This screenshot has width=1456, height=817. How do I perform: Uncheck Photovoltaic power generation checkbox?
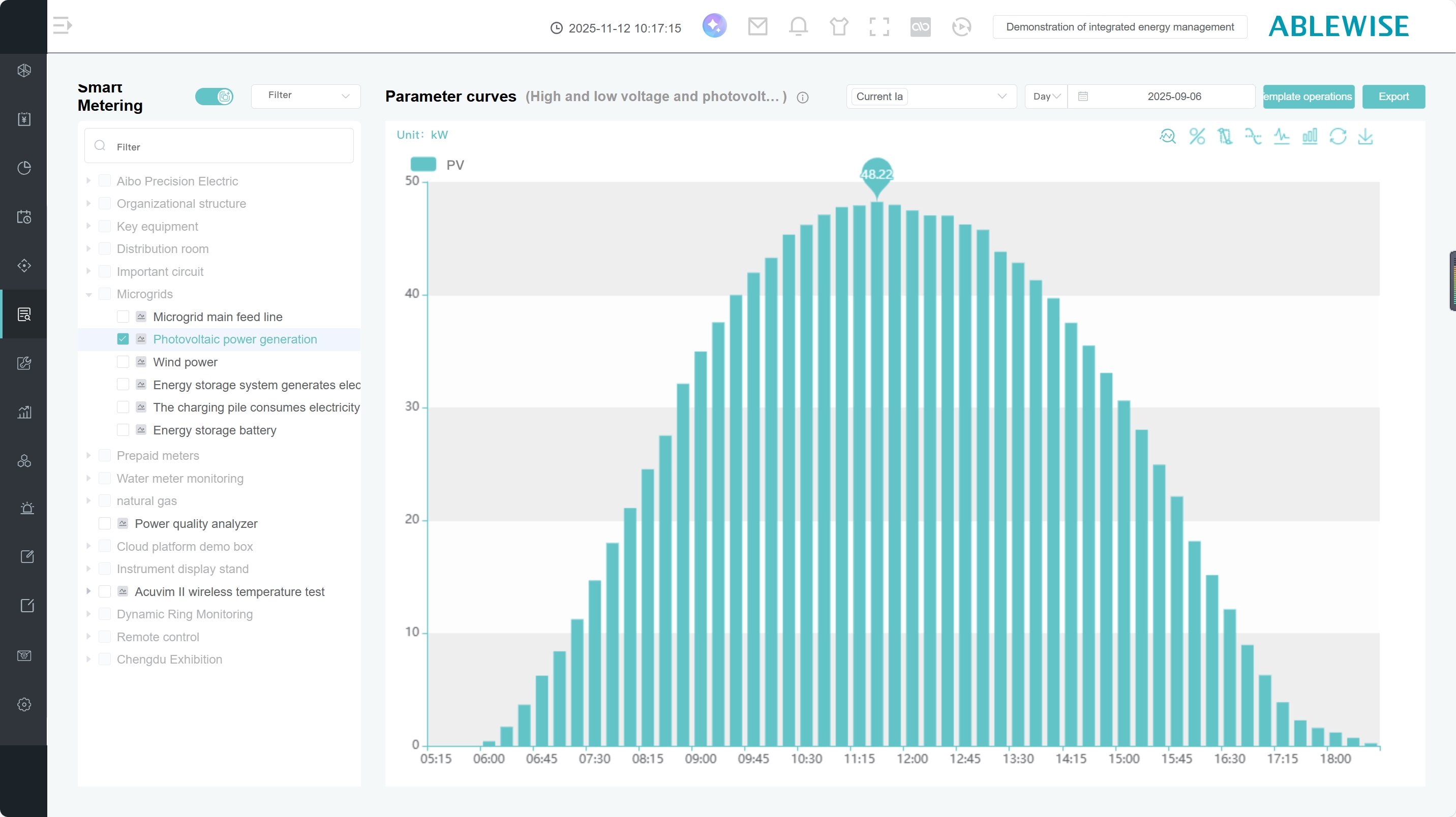tap(123, 339)
